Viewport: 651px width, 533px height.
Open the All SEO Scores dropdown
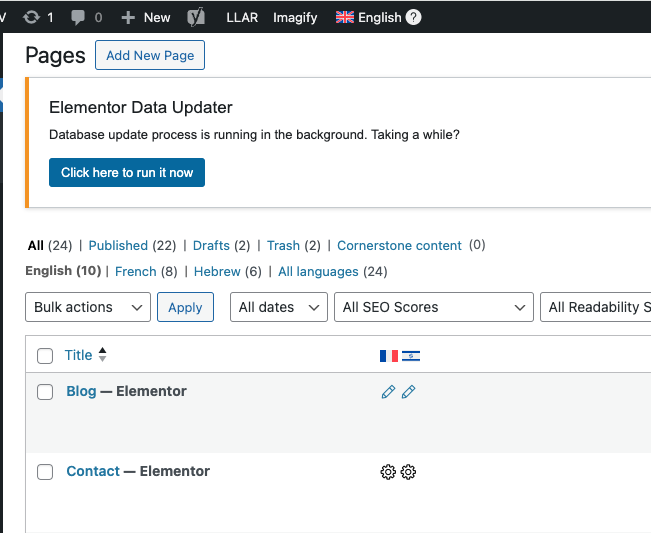[434, 307]
